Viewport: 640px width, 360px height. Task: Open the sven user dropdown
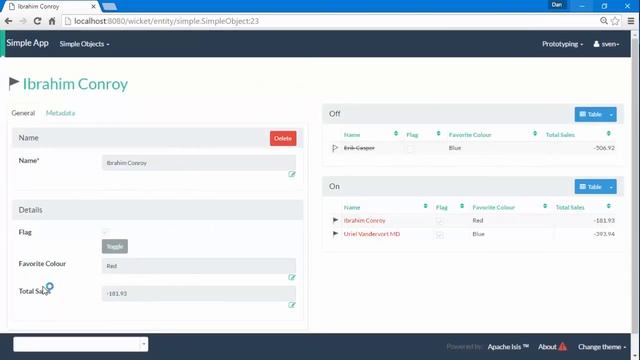point(606,44)
